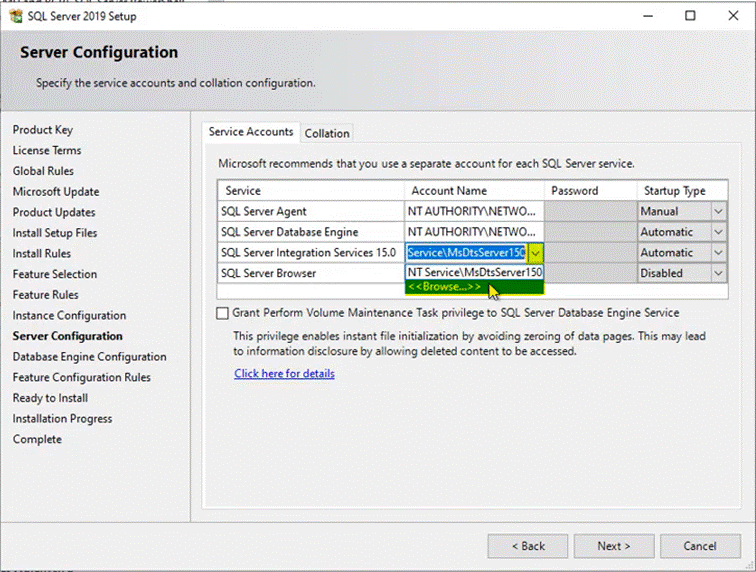Click the Startup Type column header
This screenshot has height=572, width=756.
682,191
